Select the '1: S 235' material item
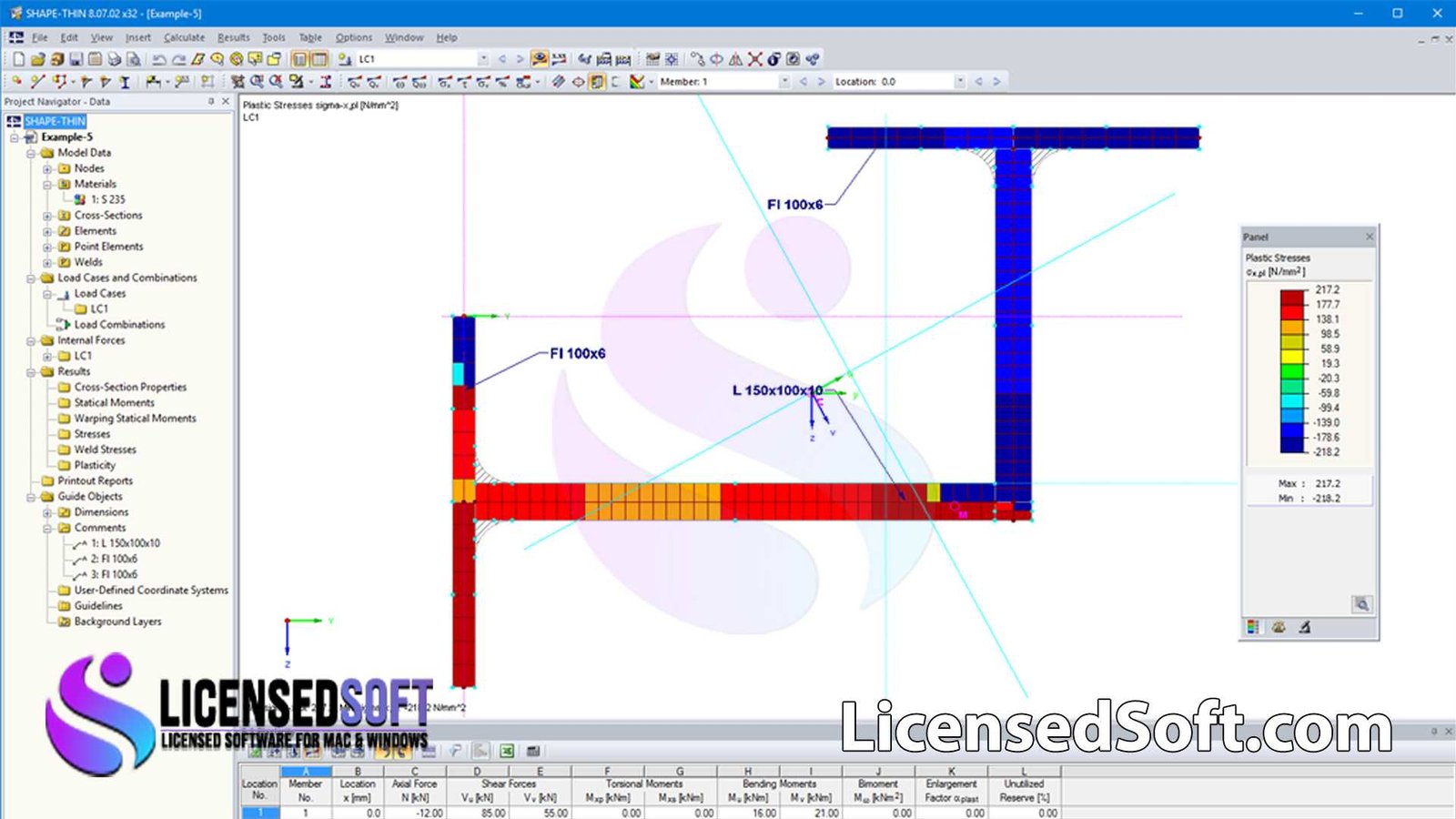The width and height of the screenshot is (1456, 819). [x=107, y=199]
